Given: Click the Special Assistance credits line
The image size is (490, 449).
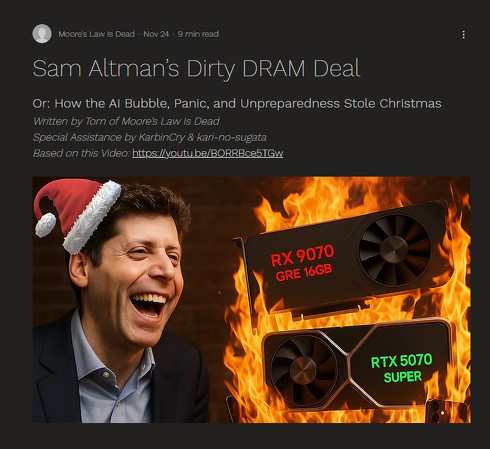Looking at the screenshot, I should tap(149, 137).
